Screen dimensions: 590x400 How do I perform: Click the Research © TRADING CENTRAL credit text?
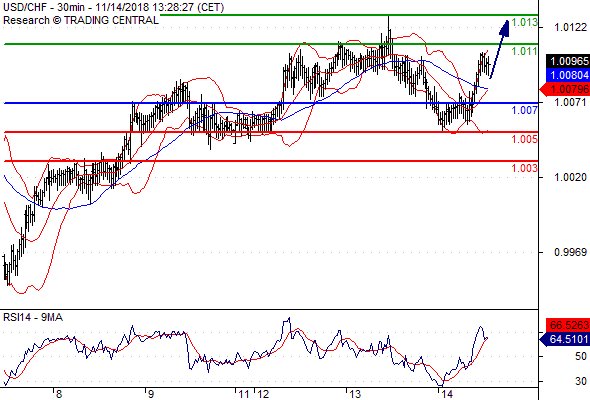tap(81, 20)
